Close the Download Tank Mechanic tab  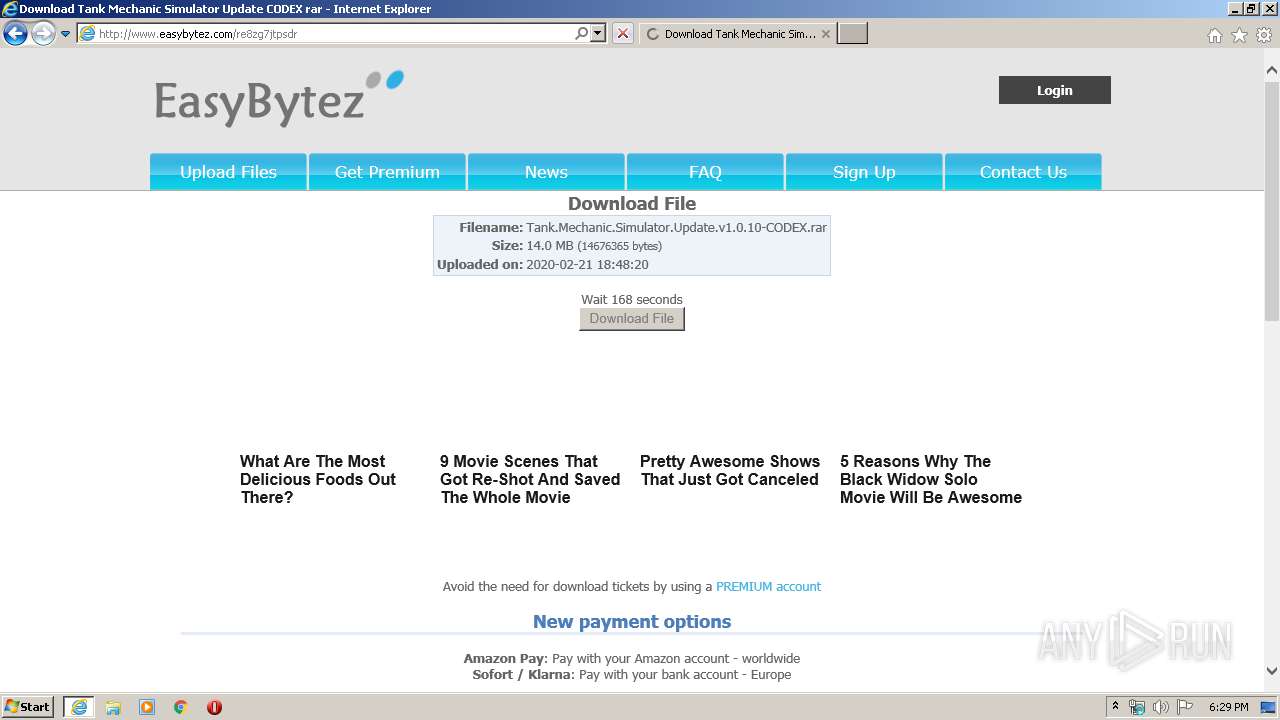pos(825,33)
